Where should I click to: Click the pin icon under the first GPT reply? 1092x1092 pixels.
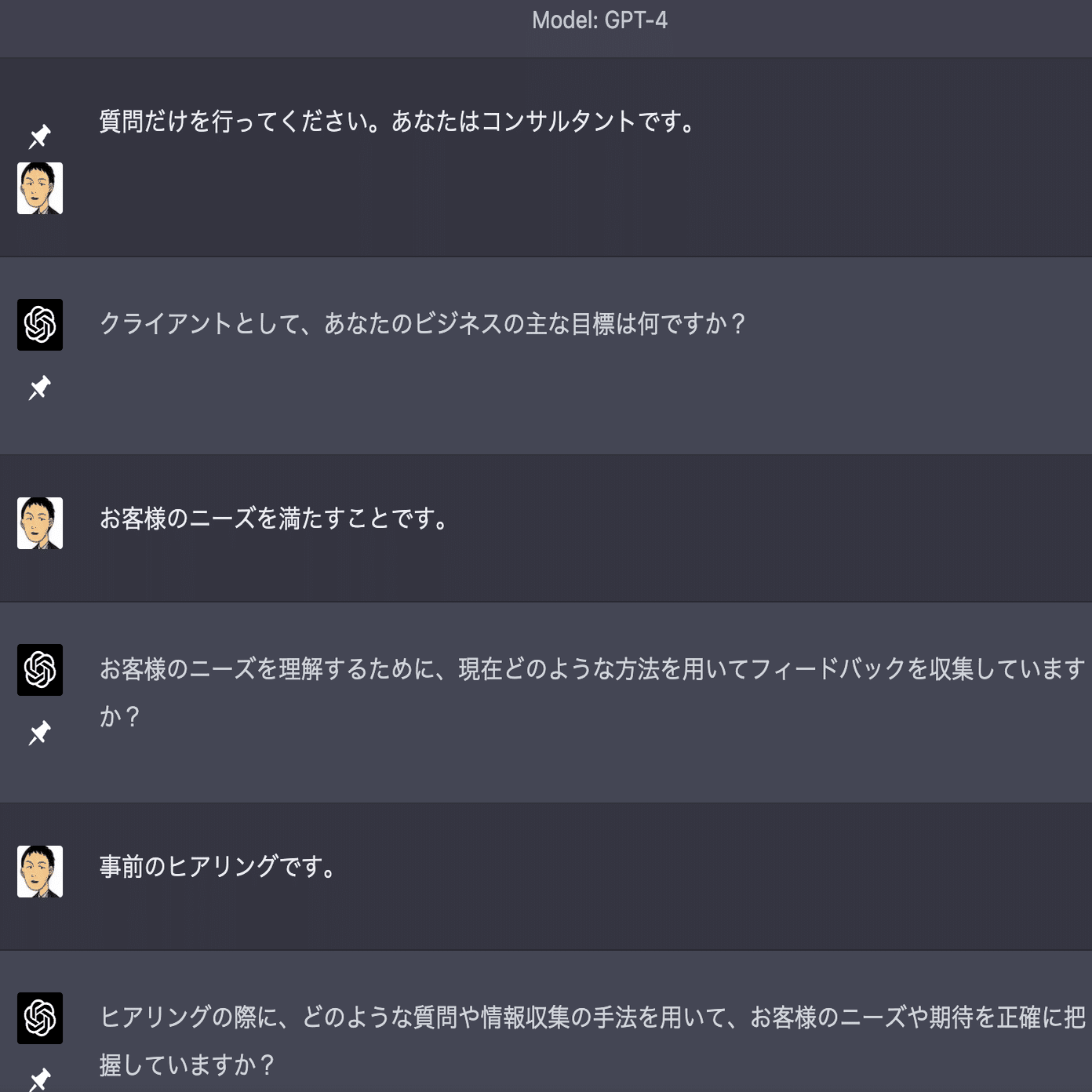point(40,386)
